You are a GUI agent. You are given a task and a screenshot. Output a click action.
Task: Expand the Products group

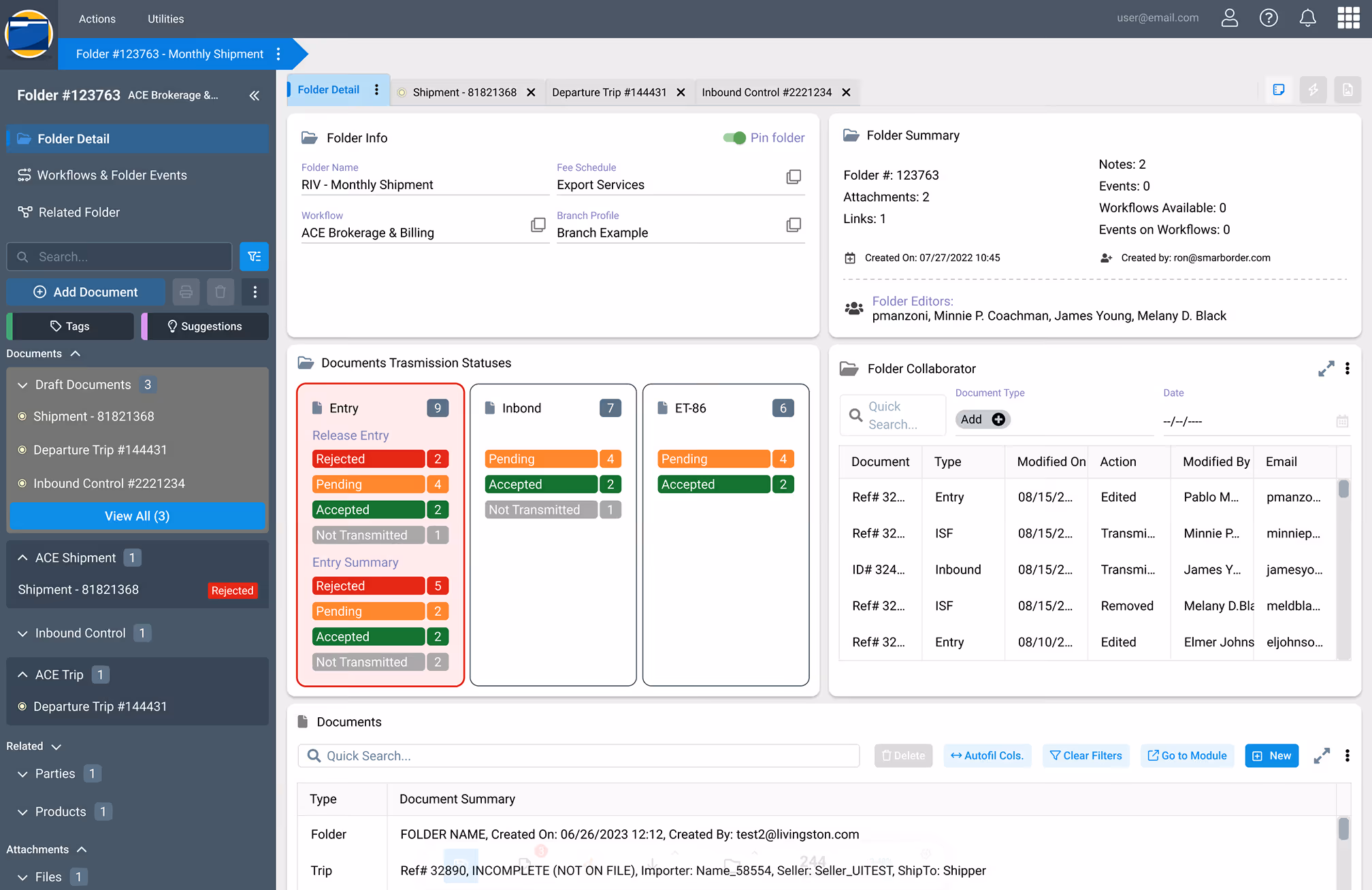(x=22, y=812)
